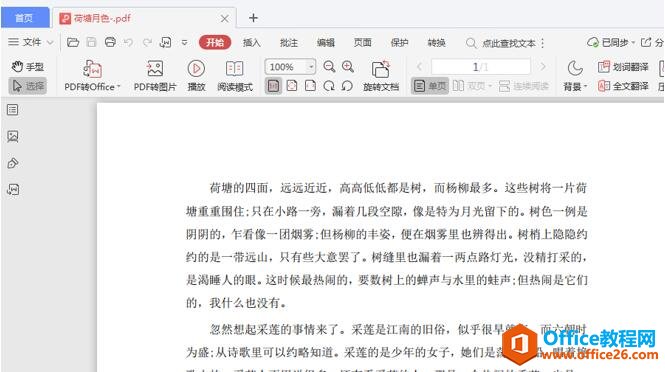Click the zoom in magnifier
Screen dimensions: 665x372
click(348, 67)
